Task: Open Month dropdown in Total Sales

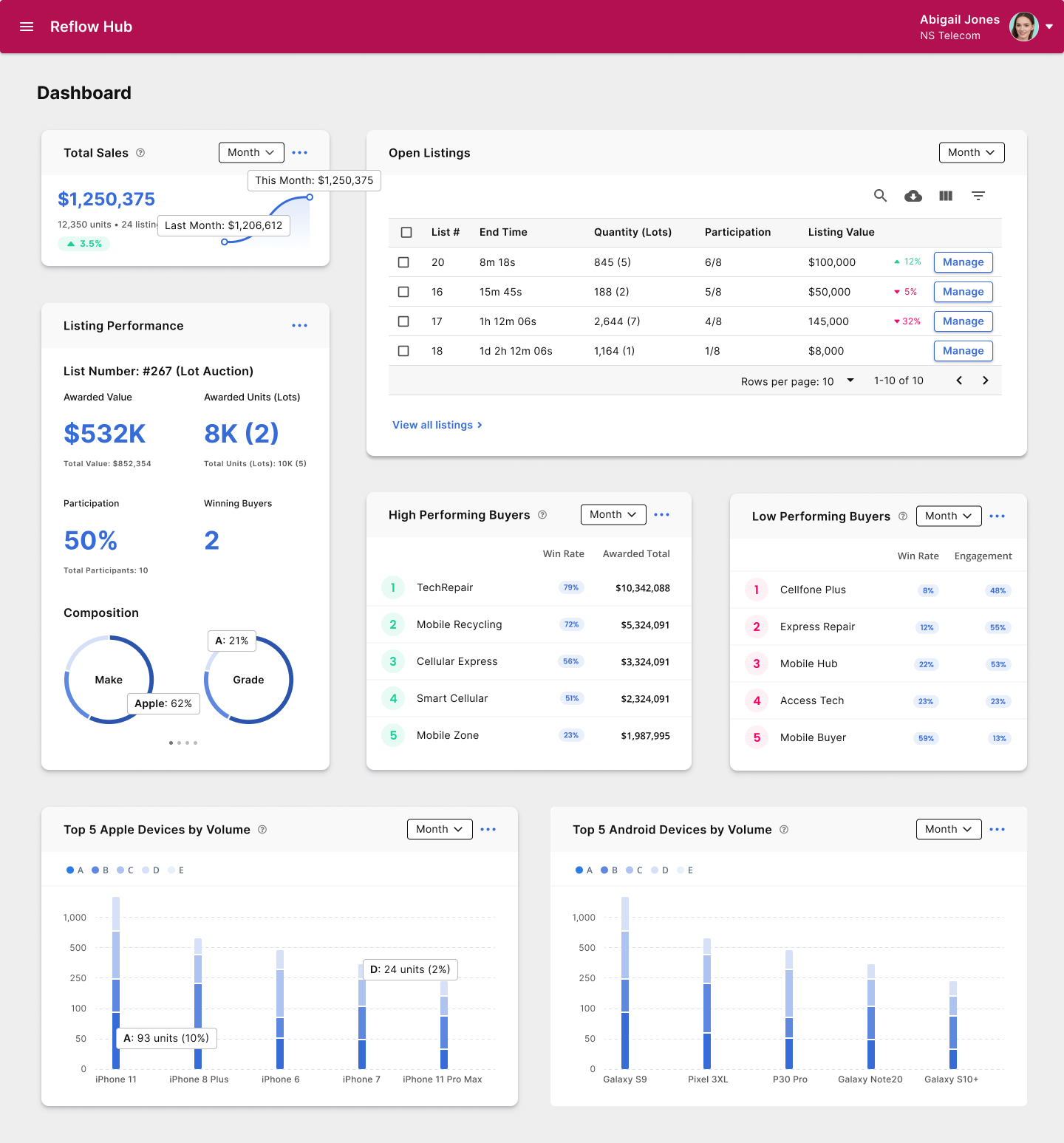Action: pos(251,152)
